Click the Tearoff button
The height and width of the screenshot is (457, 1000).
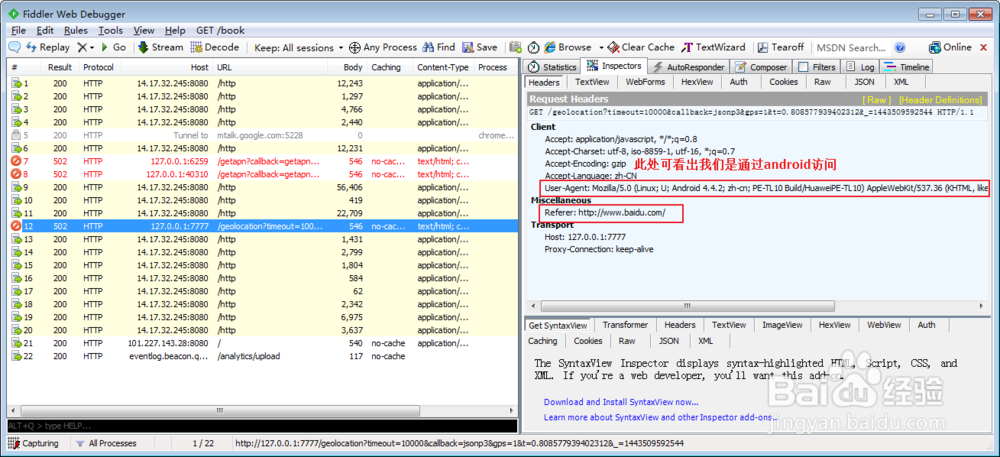coord(781,47)
